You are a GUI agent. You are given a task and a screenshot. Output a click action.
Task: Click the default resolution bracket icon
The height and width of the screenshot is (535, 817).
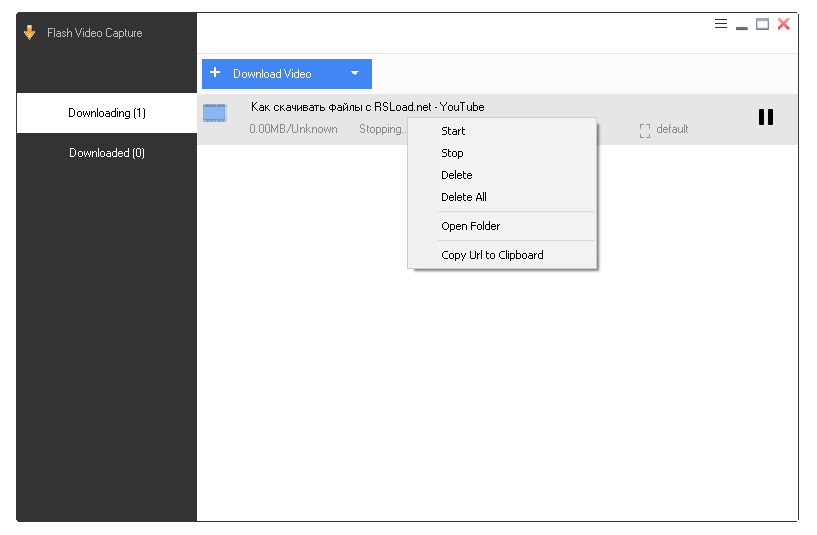point(645,130)
